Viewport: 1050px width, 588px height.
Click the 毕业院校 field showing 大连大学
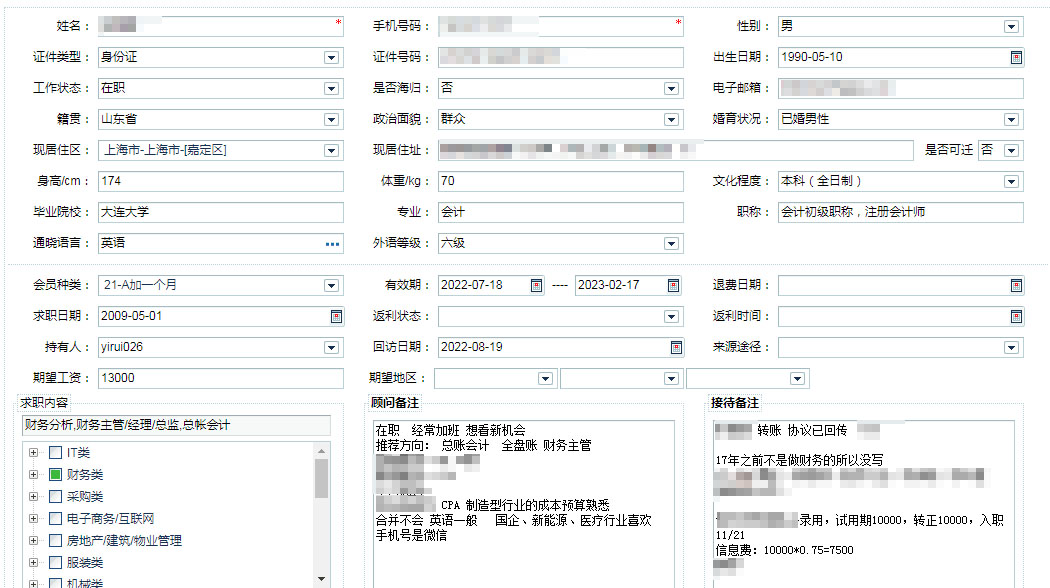point(220,212)
